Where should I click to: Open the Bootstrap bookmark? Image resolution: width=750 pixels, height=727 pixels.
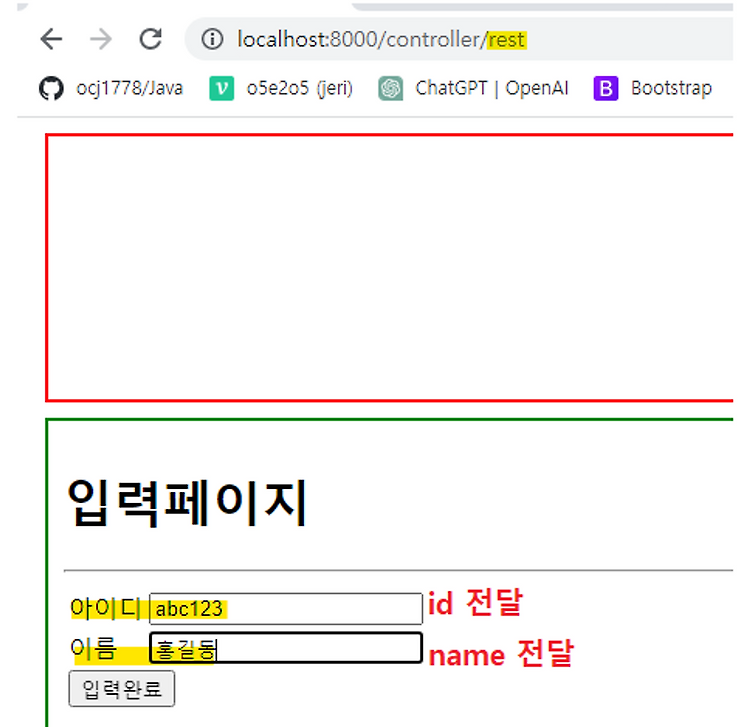pyautogui.click(x=653, y=88)
